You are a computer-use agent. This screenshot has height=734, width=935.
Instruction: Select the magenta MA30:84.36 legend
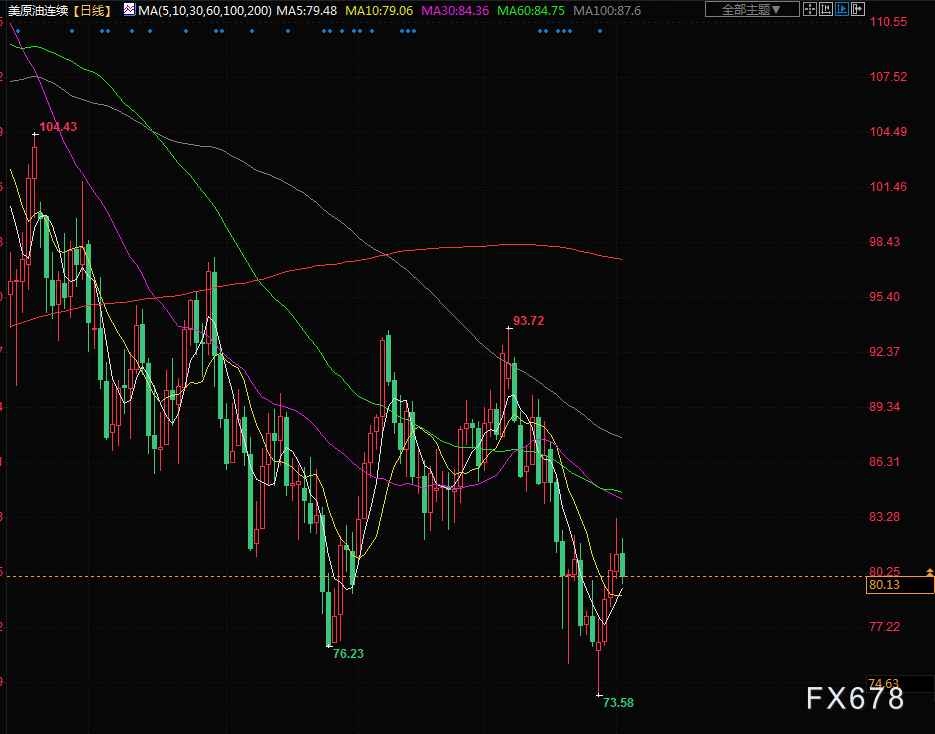[x=455, y=11]
